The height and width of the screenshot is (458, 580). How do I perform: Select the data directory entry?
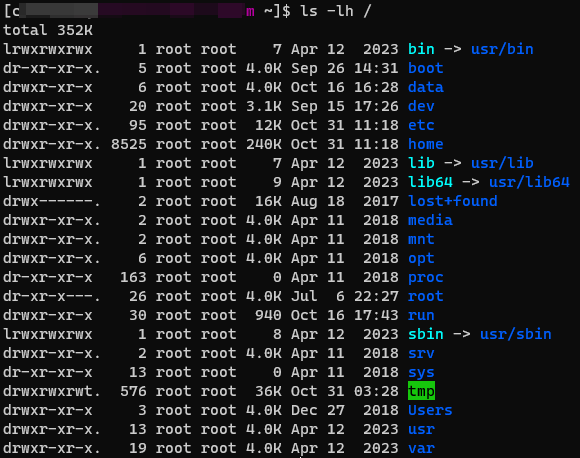[425, 87]
